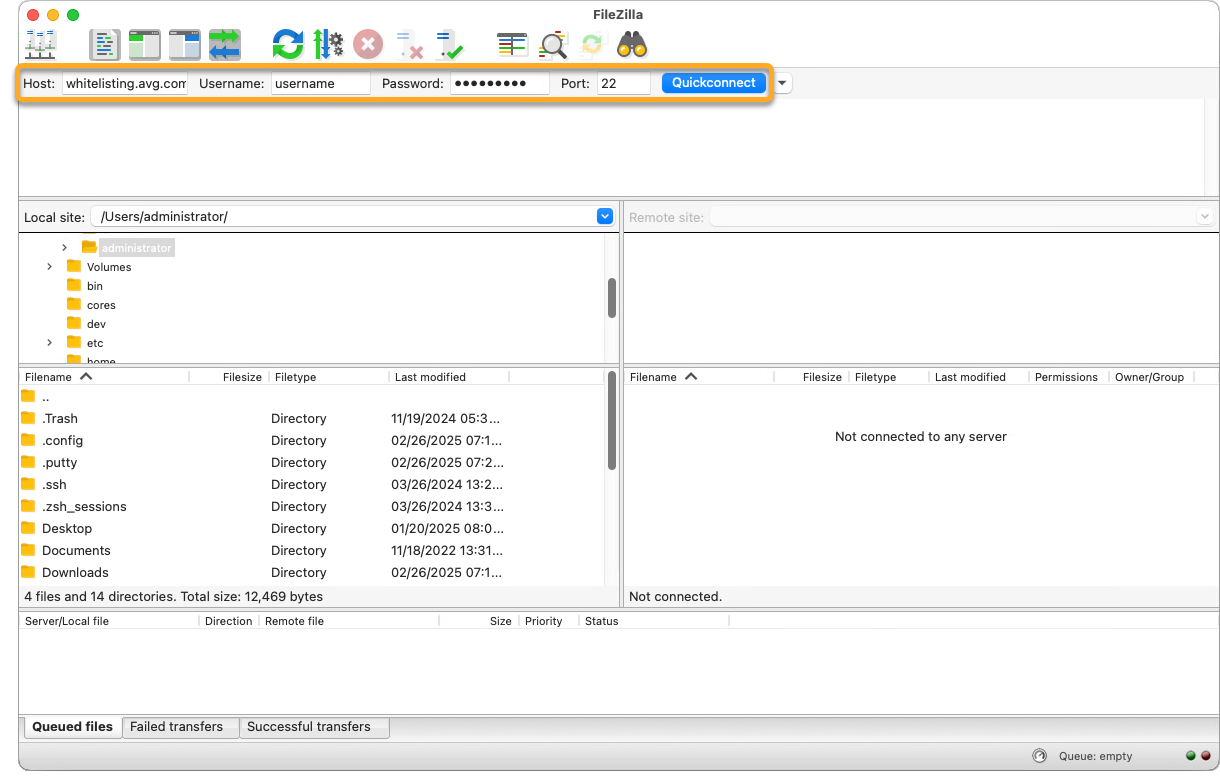Search files with the binoculars icon
This screenshot has height=780, width=1220.
[632, 44]
